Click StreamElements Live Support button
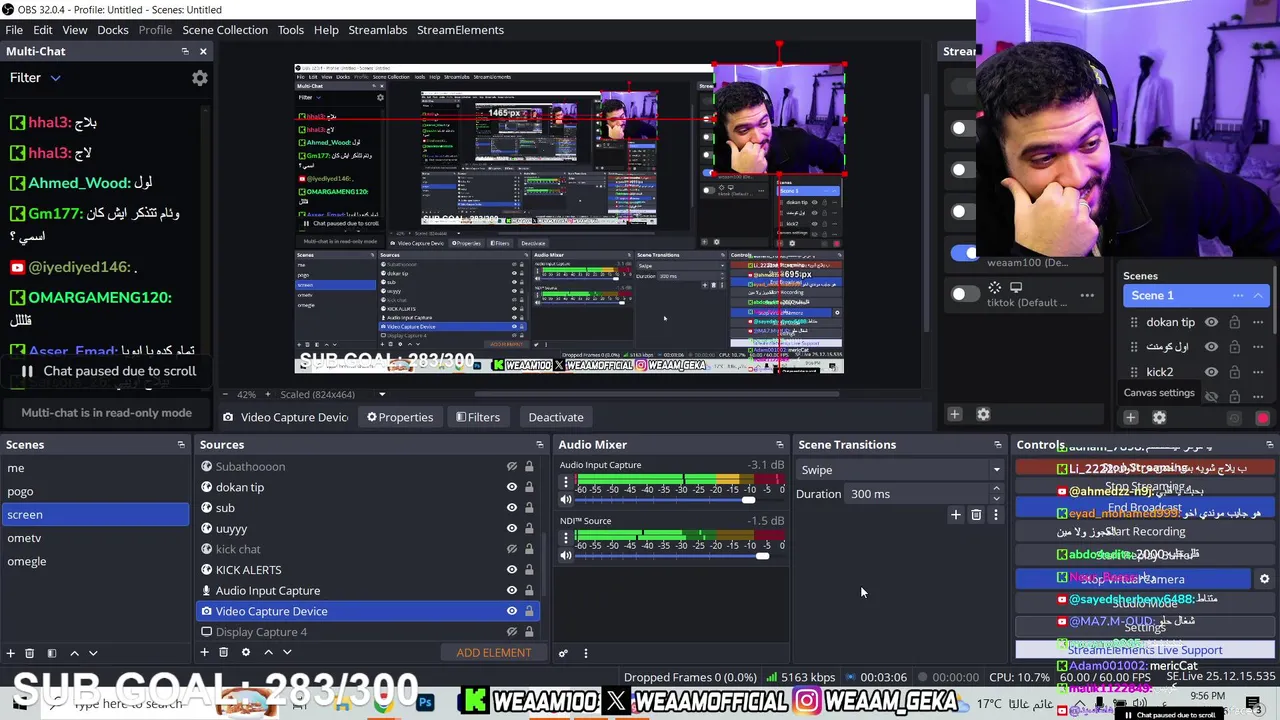Image resolution: width=1280 pixels, height=720 pixels. point(1145,650)
